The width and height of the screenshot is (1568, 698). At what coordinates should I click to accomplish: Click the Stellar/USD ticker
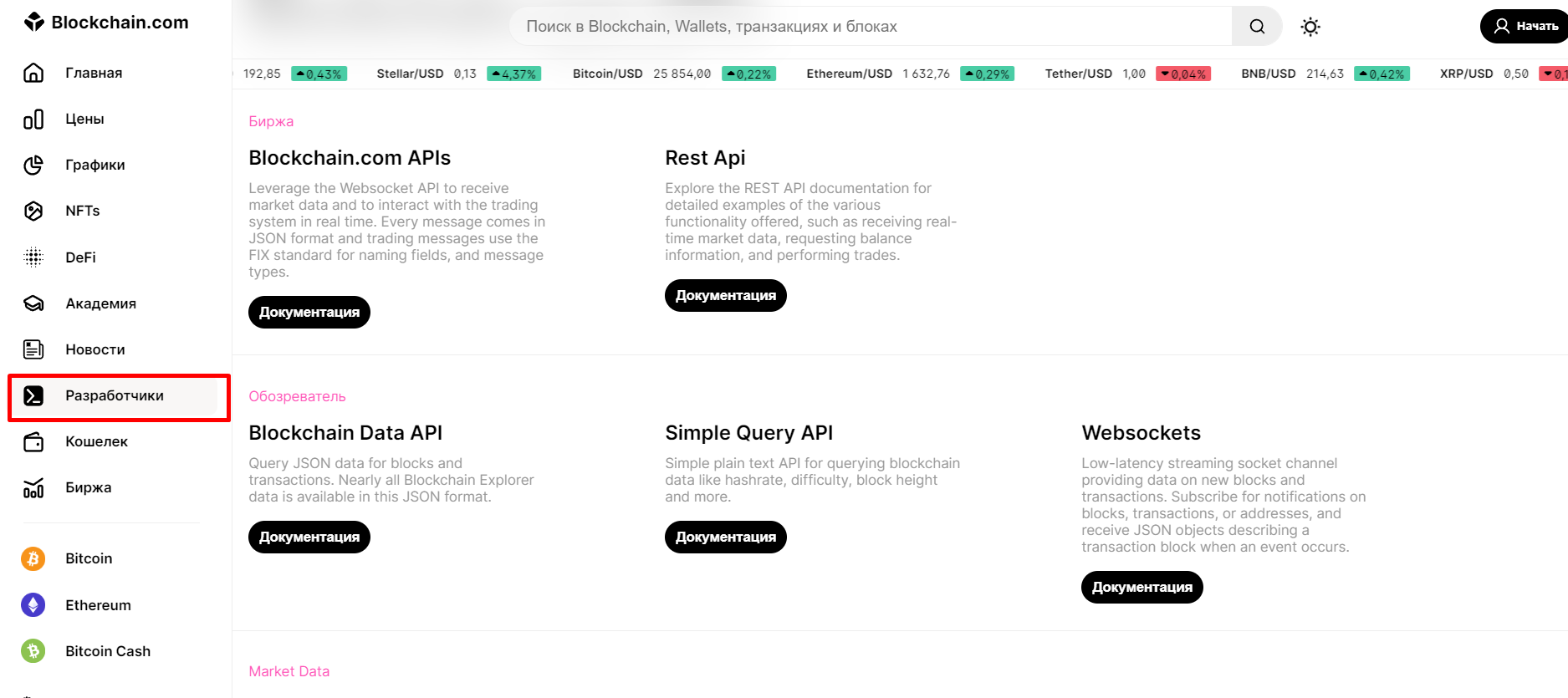click(x=410, y=74)
